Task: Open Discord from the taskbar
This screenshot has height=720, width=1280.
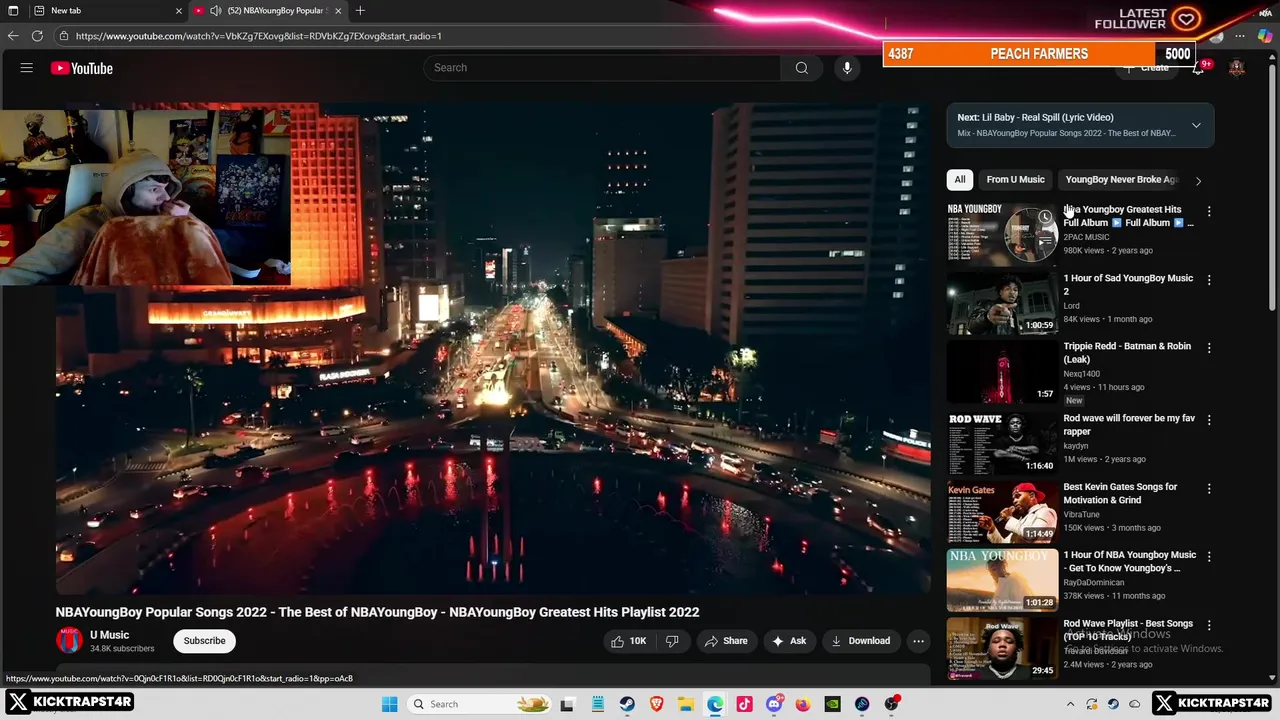Action: tap(774, 704)
